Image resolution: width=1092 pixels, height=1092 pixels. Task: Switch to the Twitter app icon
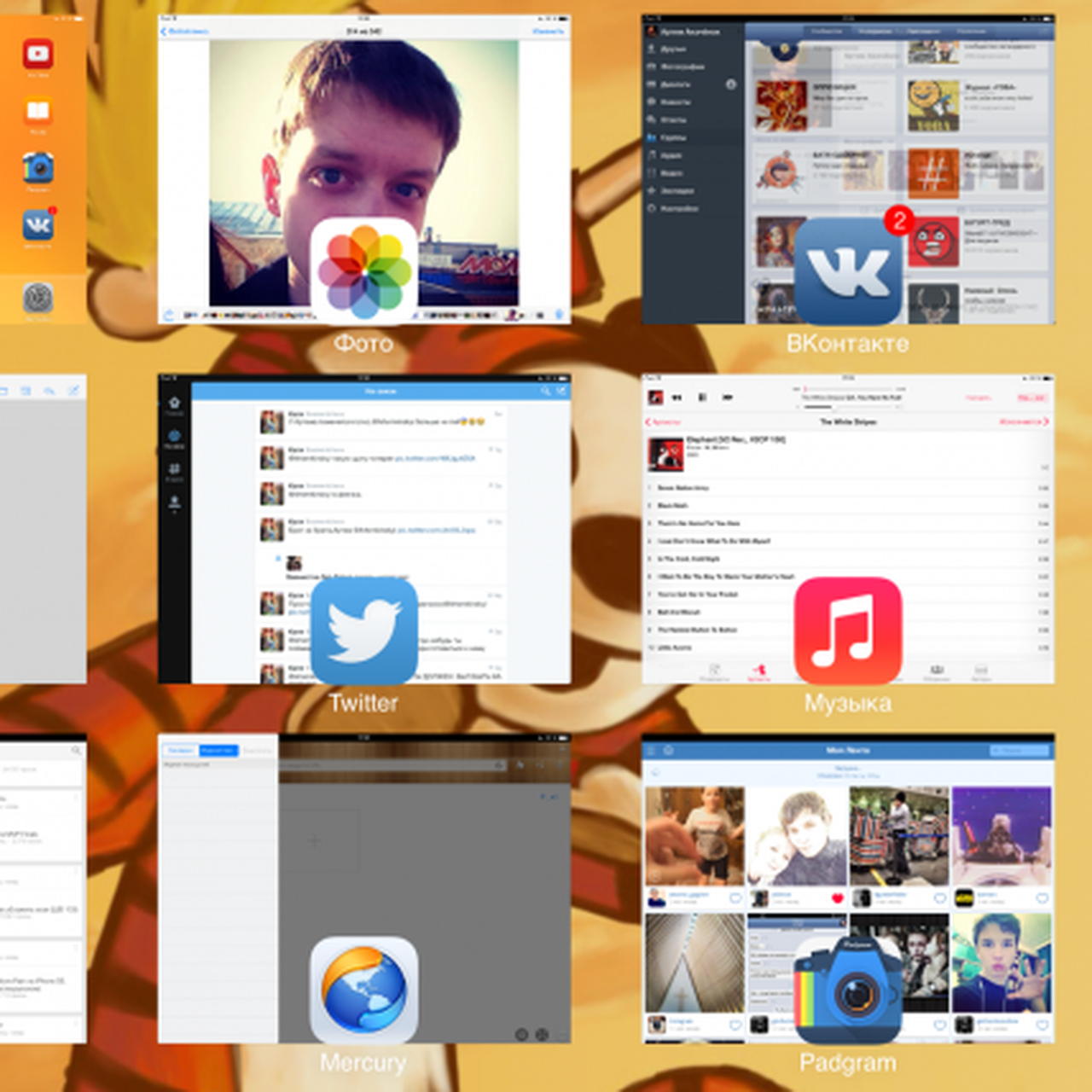[364, 631]
